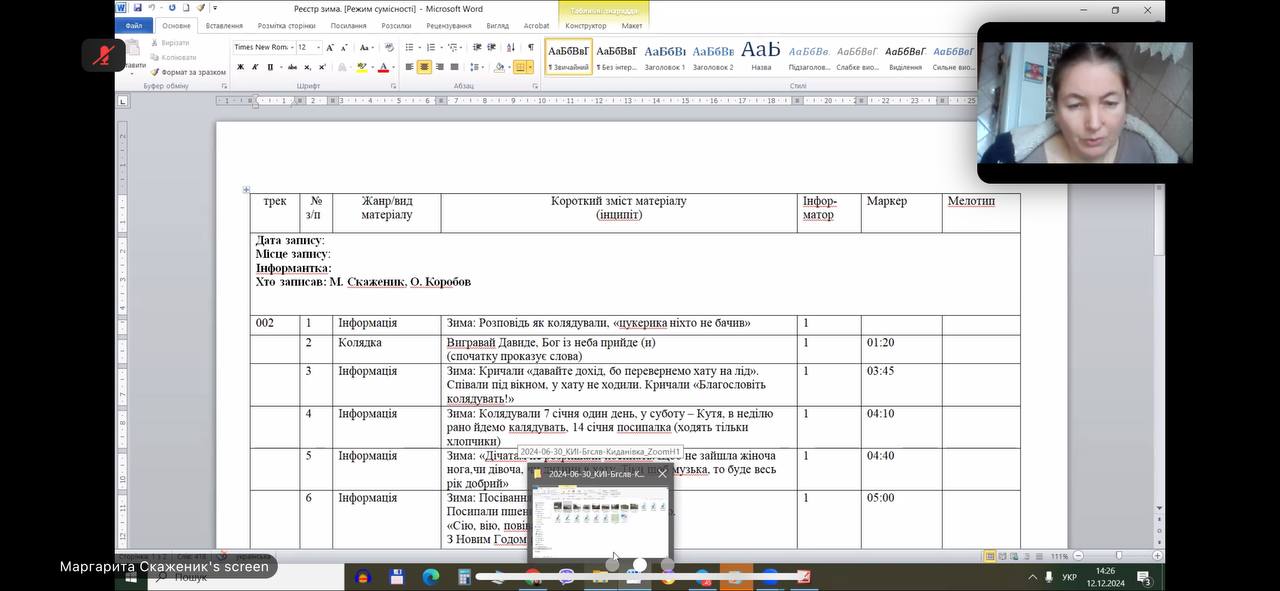Center align the paragraph text
This screenshot has height=591, width=1280.
coord(424,67)
